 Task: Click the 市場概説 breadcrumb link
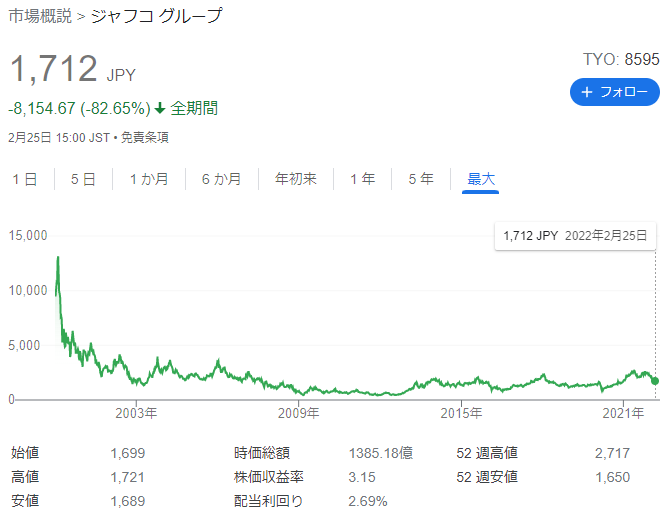[40, 16]
